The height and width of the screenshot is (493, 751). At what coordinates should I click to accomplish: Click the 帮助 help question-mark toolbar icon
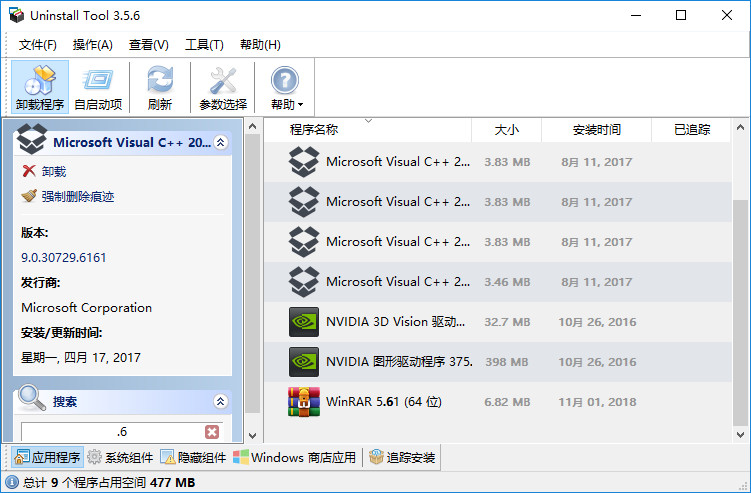284,80
